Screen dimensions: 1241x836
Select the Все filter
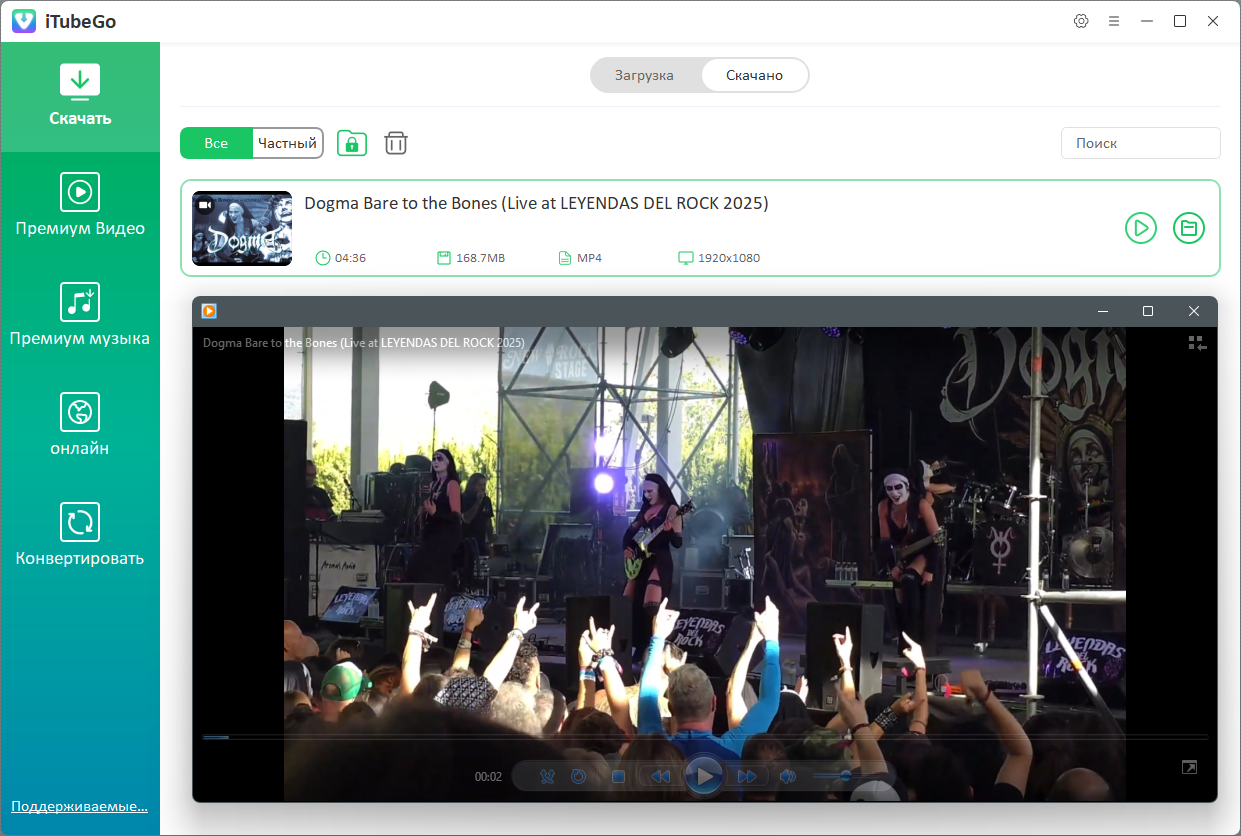click(216, 143)
